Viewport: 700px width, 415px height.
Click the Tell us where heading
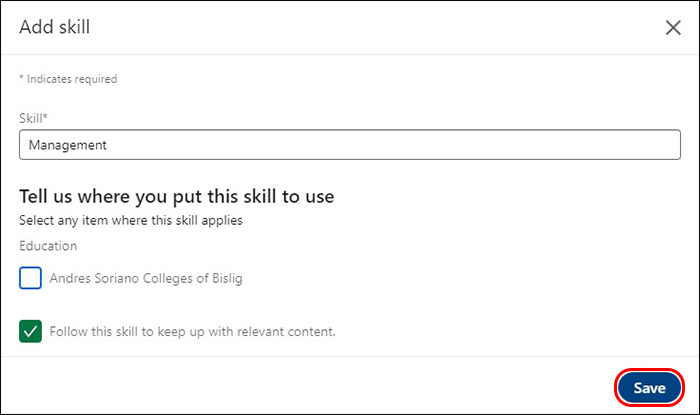click(176, 196)
